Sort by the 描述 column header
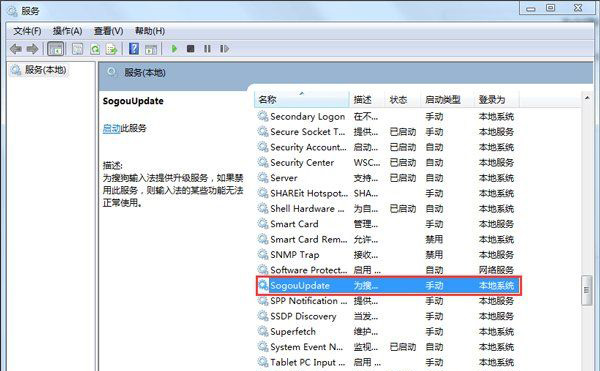This screenshot has width=600, height=371. pyautogui.click(x=367, y=99)
